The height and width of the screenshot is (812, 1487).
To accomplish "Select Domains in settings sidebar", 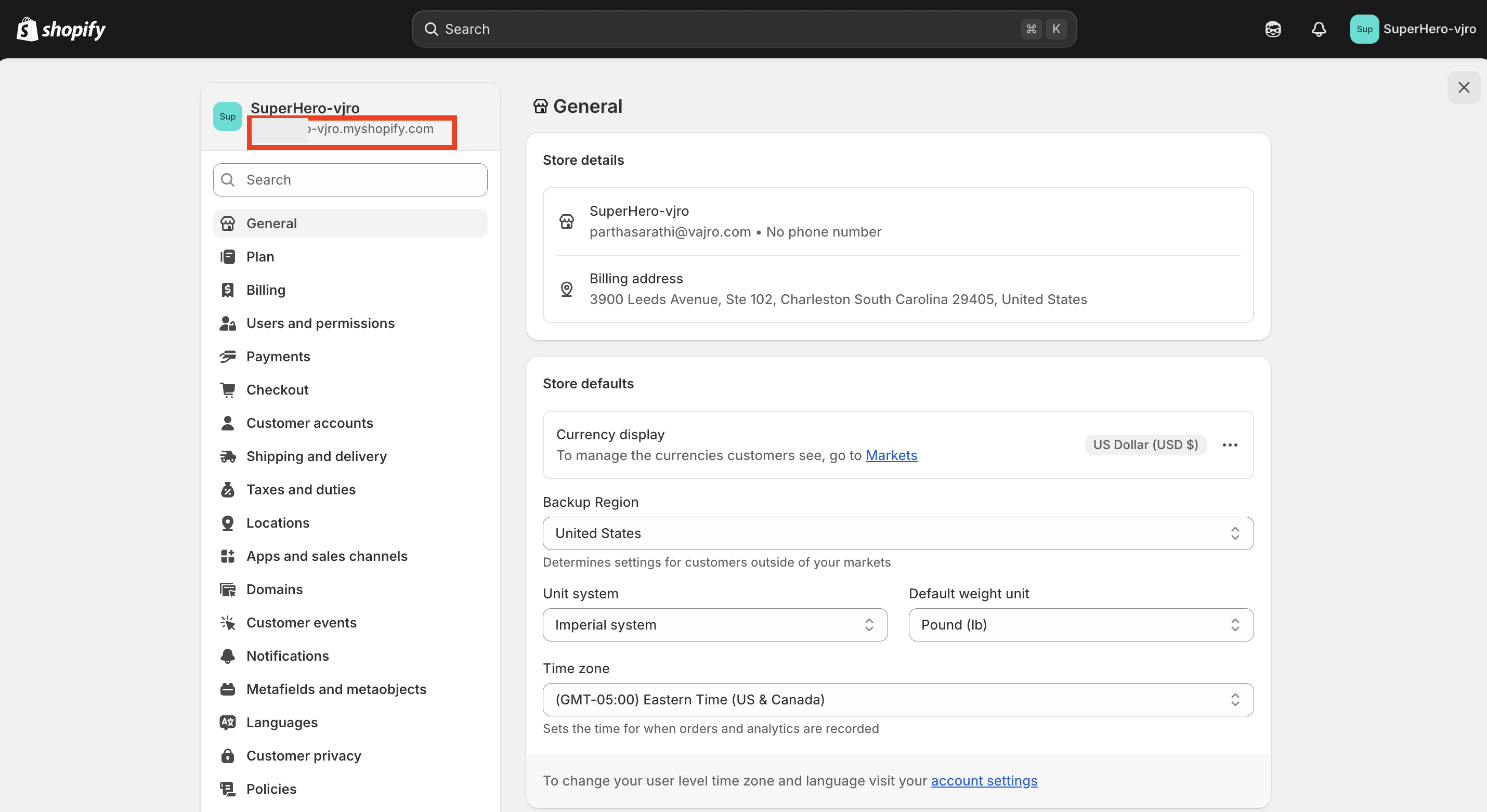I will (x=274, y=589).
